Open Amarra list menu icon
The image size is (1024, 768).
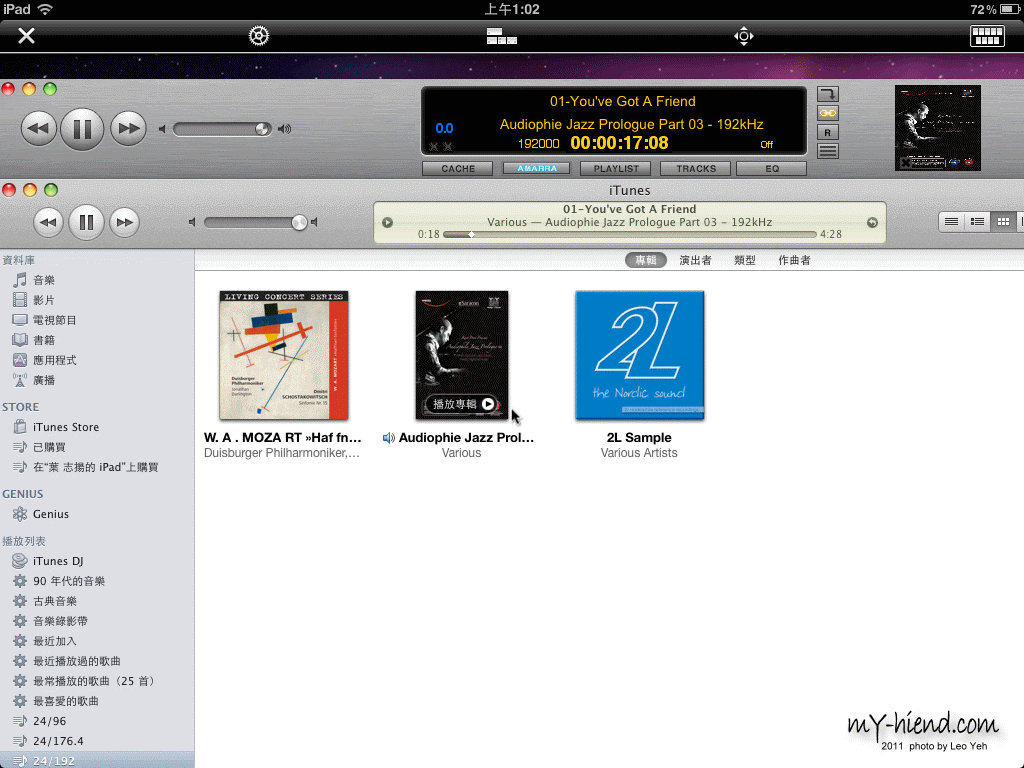tap(827, 152)
